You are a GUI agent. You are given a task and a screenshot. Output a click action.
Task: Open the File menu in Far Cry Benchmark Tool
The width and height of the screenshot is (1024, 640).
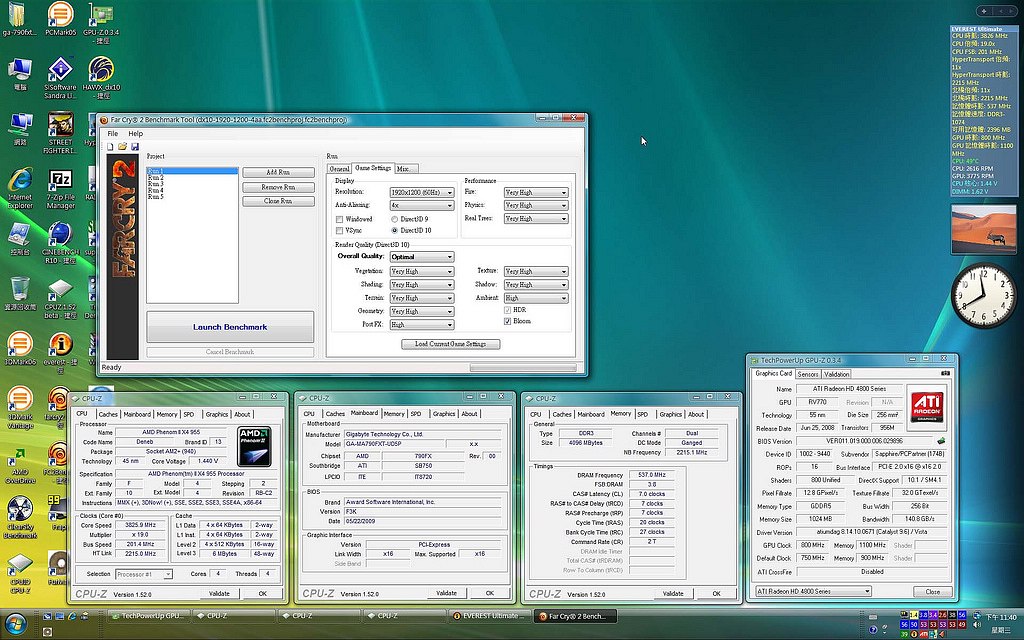(x=113, y=134)
